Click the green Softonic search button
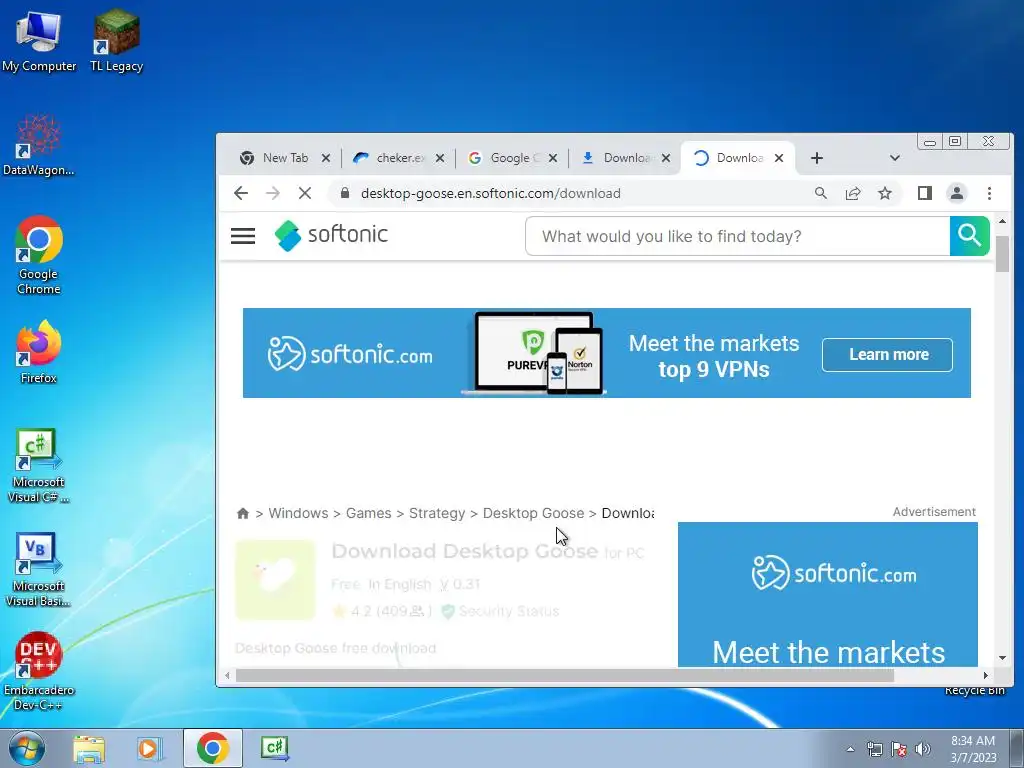The width and height of the screenshot is (1024, 768). pyautogui.click(x=970, y=236)
